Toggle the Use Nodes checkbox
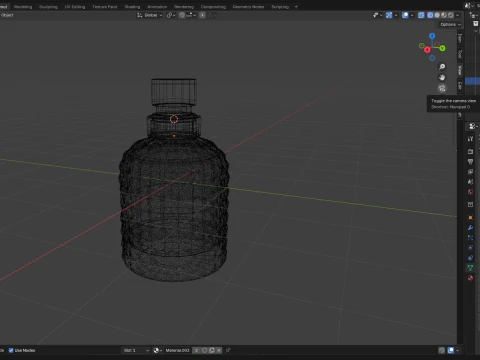Screen dimensions: 480x360 [x=11, y=350]
